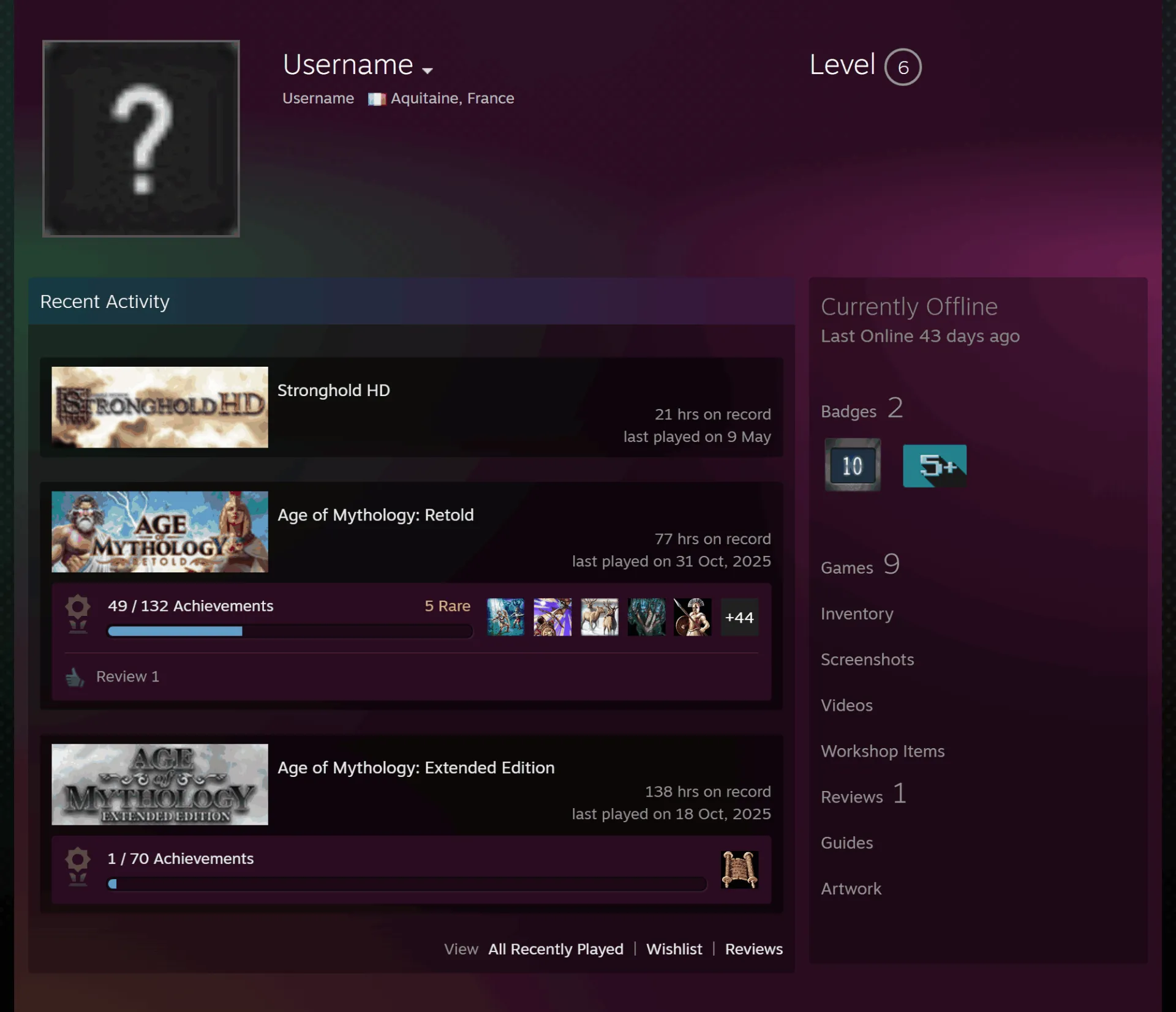Click the Level 6 badge circle
Viewport: 1176px width, 1012px height.
point(903,67)
